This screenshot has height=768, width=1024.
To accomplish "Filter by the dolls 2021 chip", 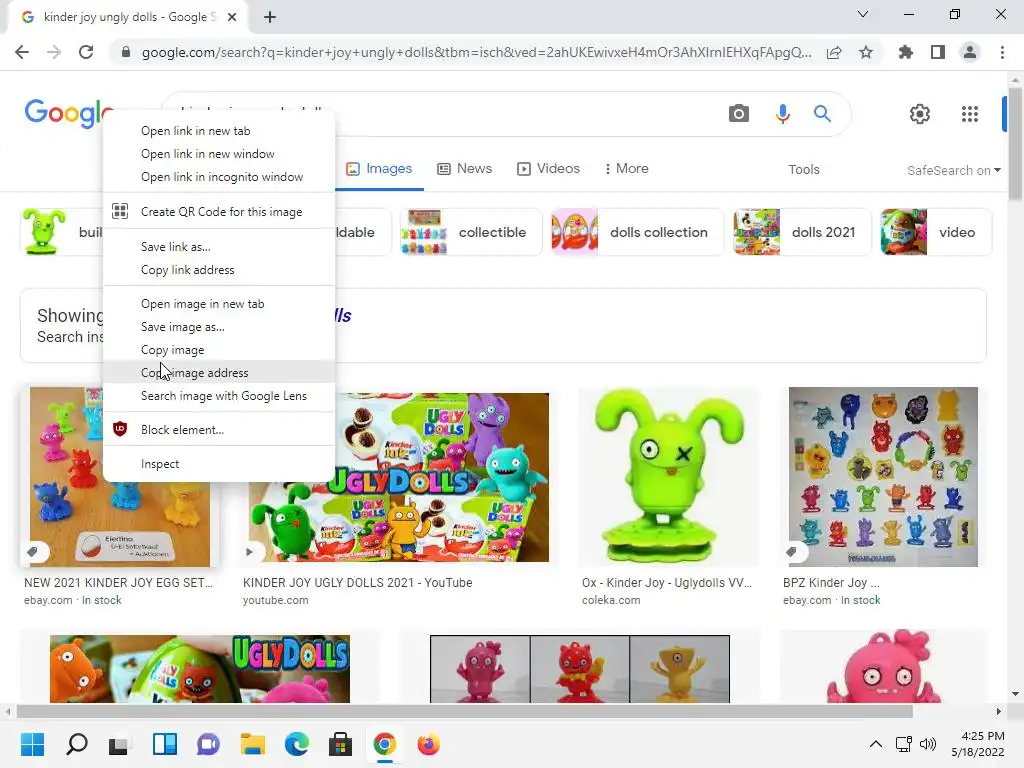I will pyautogui.click(x=802, y=232).
